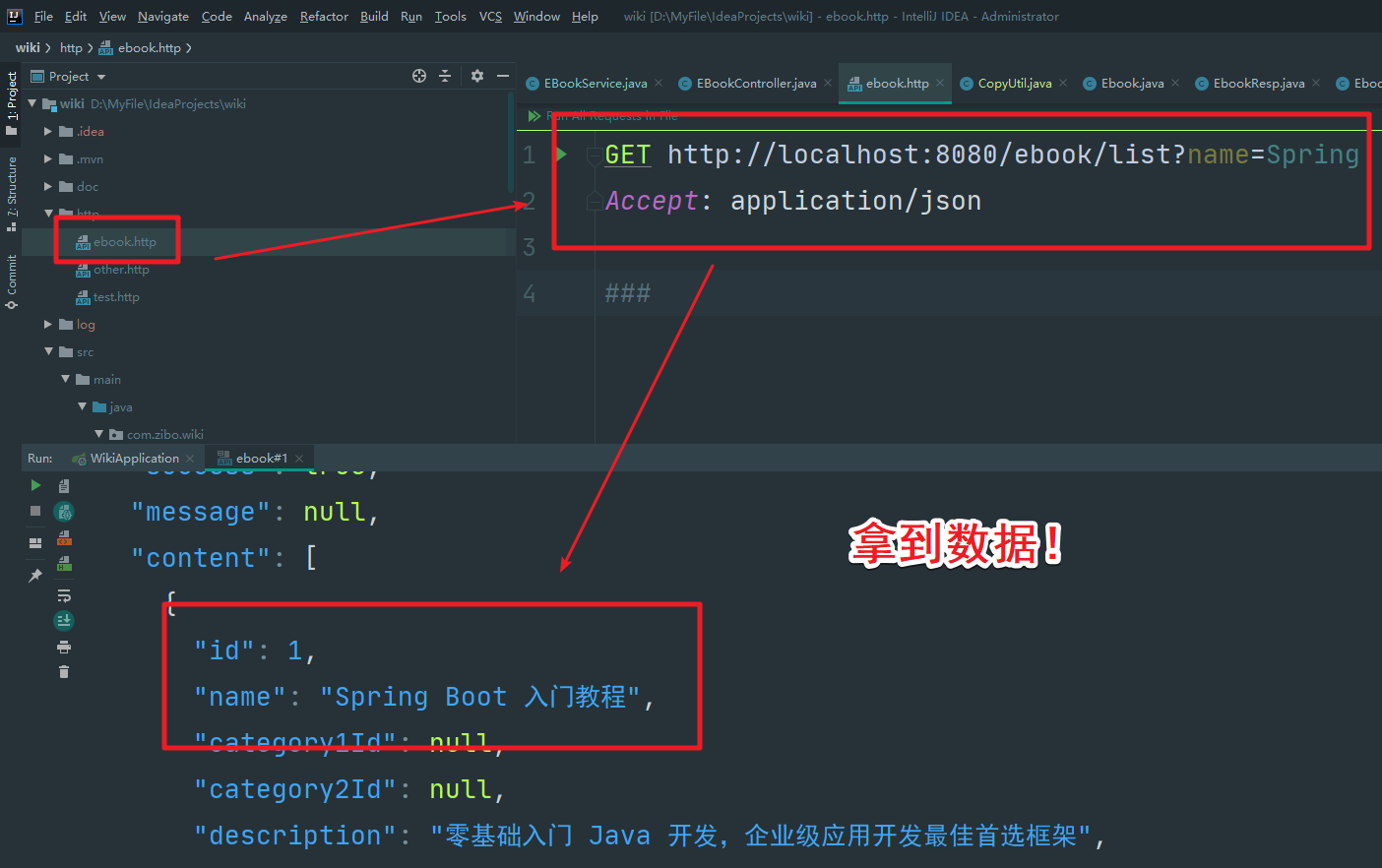
Task: Collapse all in the Project panel
Action: point(445,76)
